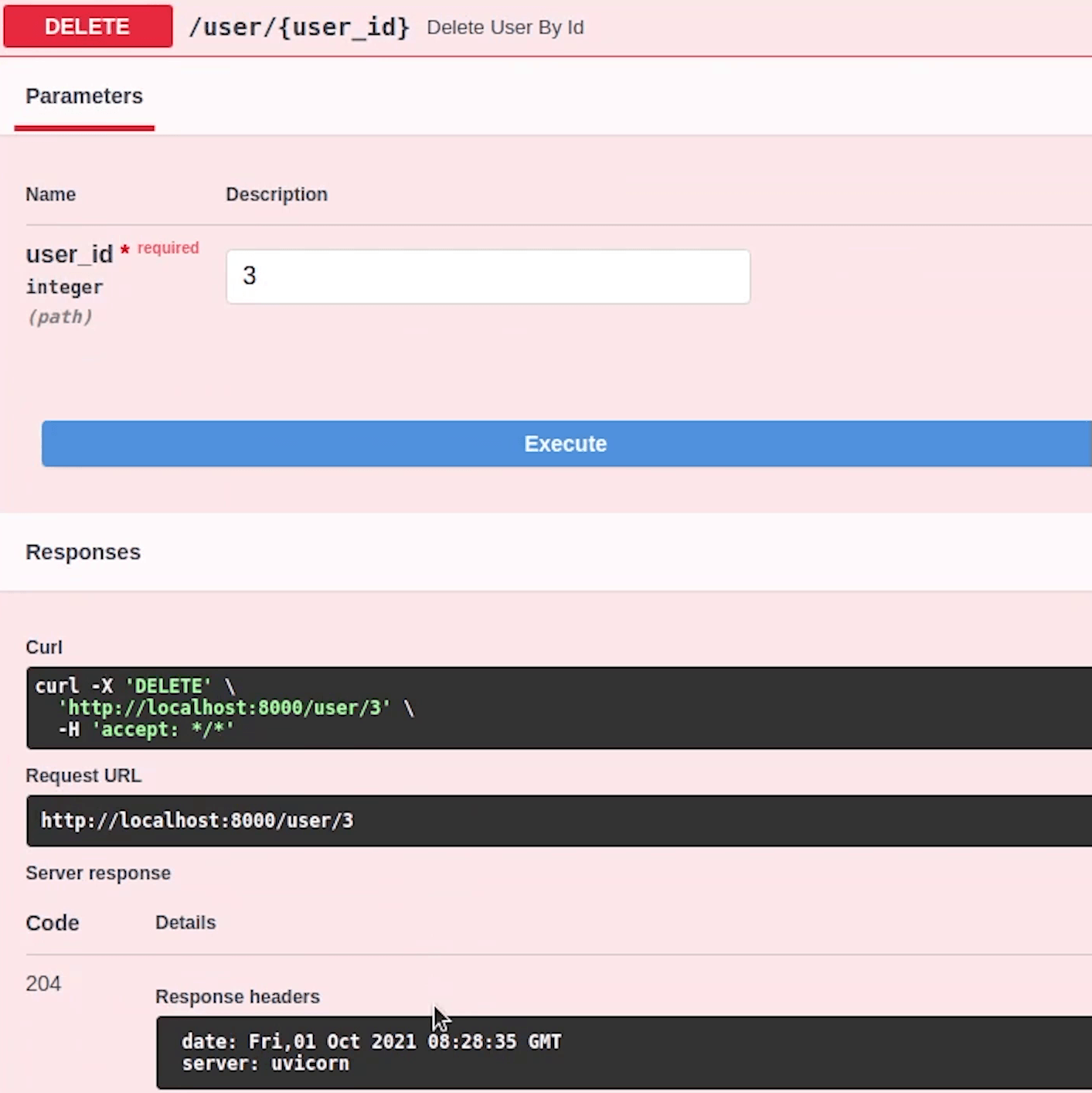This screenshot has height=1093, width=1092.
Task: Click the 'integer' type label
Action: [x=64, y=288]
